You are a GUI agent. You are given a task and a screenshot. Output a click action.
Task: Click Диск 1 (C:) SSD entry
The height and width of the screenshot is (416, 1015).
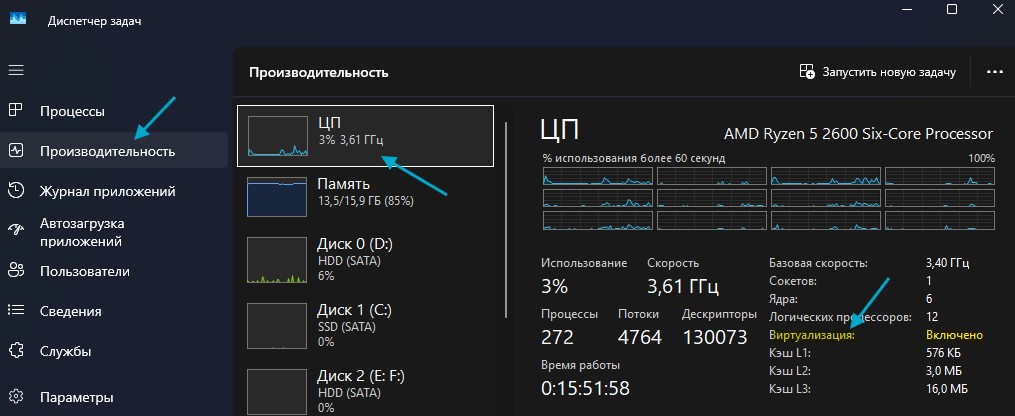[365, 324]
